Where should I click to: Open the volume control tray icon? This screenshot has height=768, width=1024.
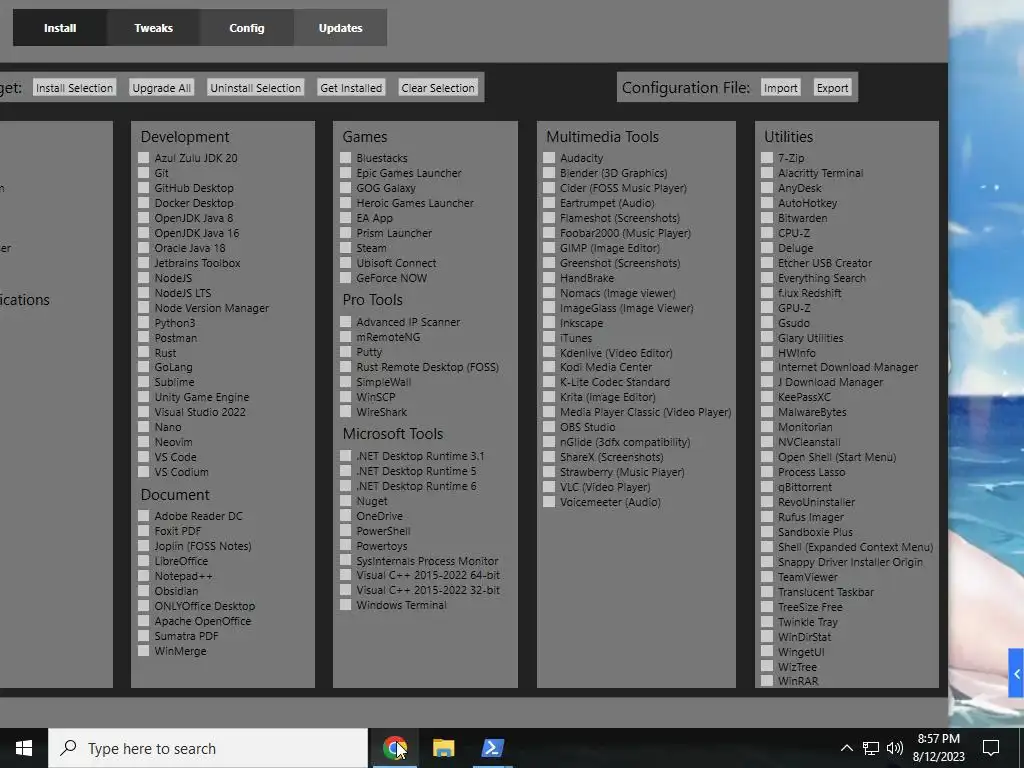pos(895,748)
